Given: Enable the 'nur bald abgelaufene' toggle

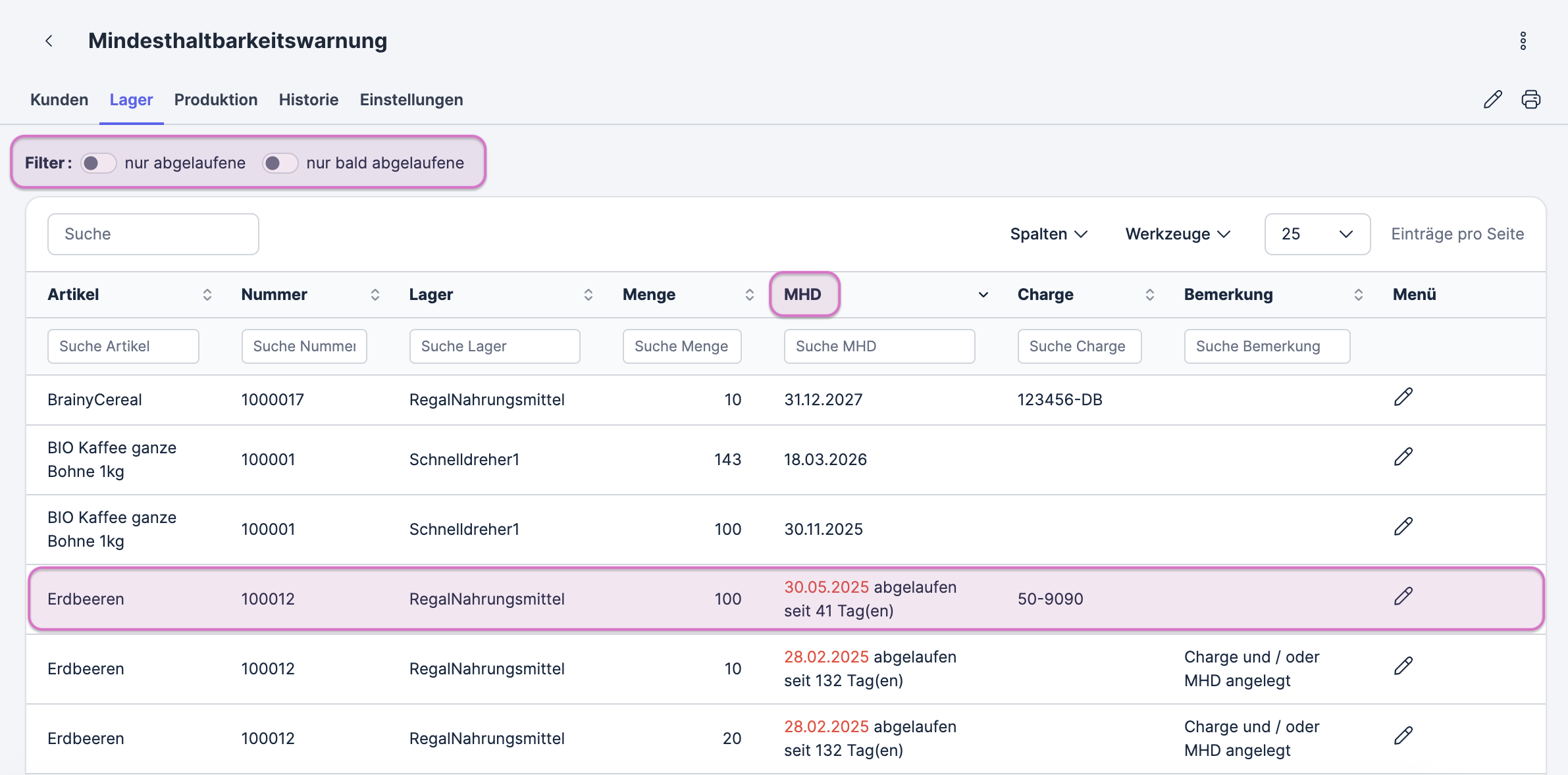Looking at the screenshot, I should tap(280, 163).
